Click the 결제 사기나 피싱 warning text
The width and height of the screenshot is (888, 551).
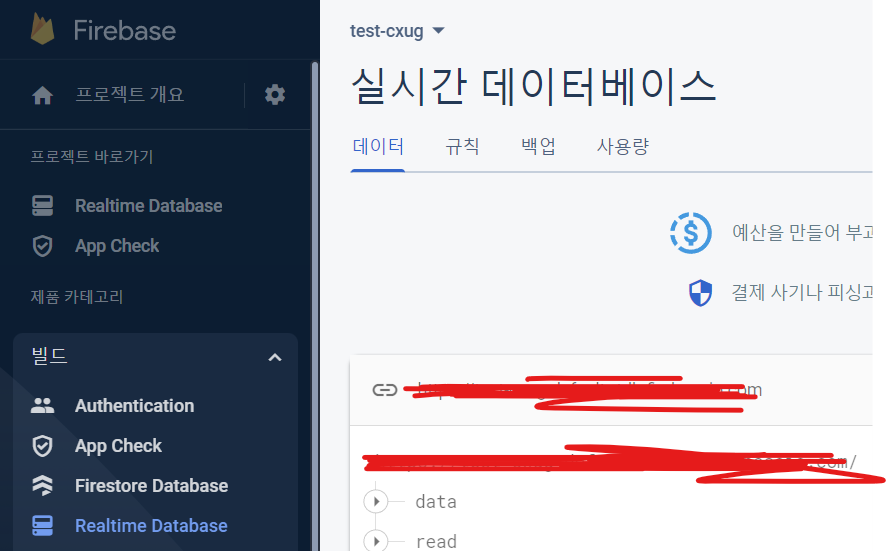click(802, 293)
